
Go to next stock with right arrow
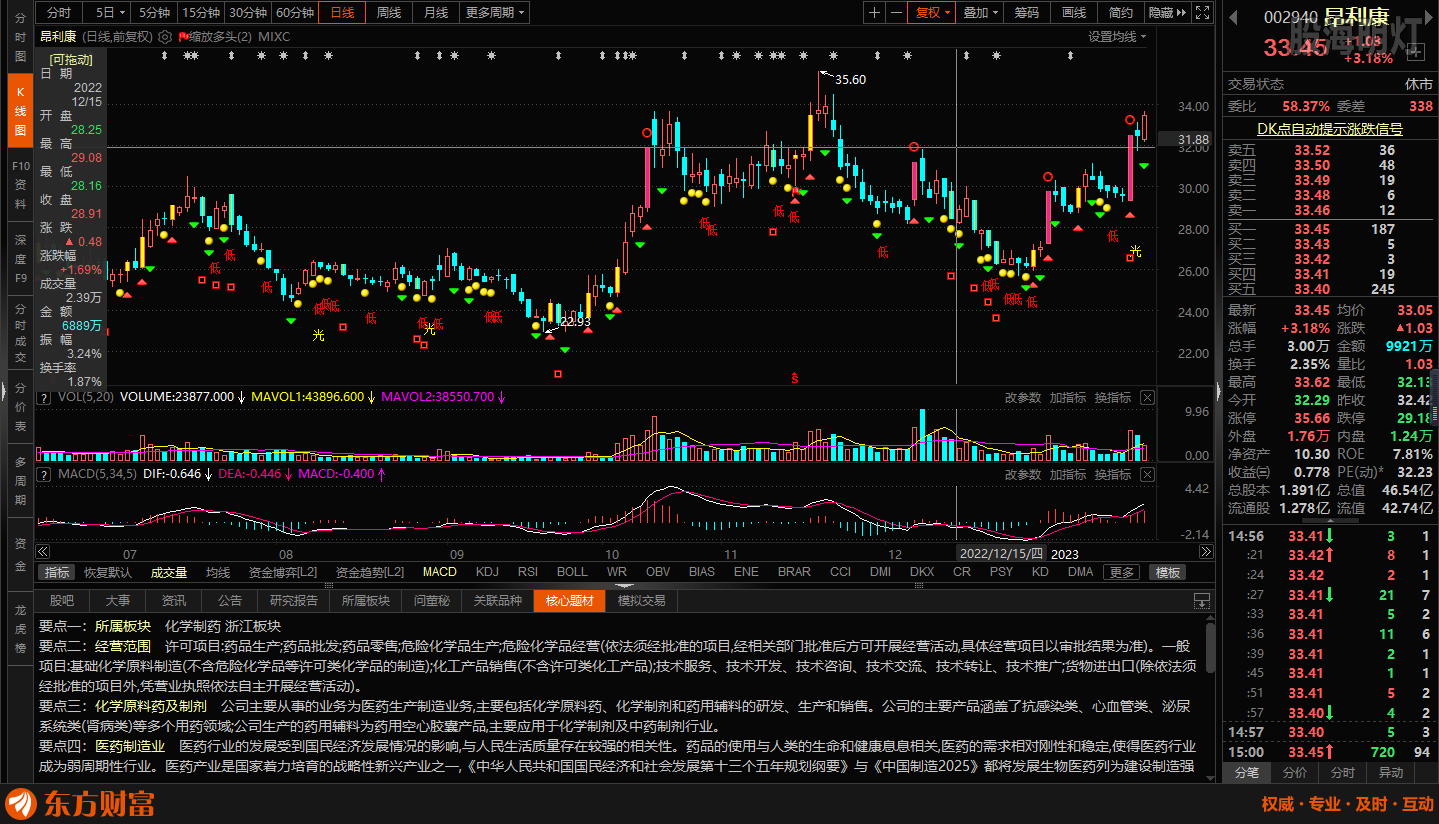coord(1430,16)
